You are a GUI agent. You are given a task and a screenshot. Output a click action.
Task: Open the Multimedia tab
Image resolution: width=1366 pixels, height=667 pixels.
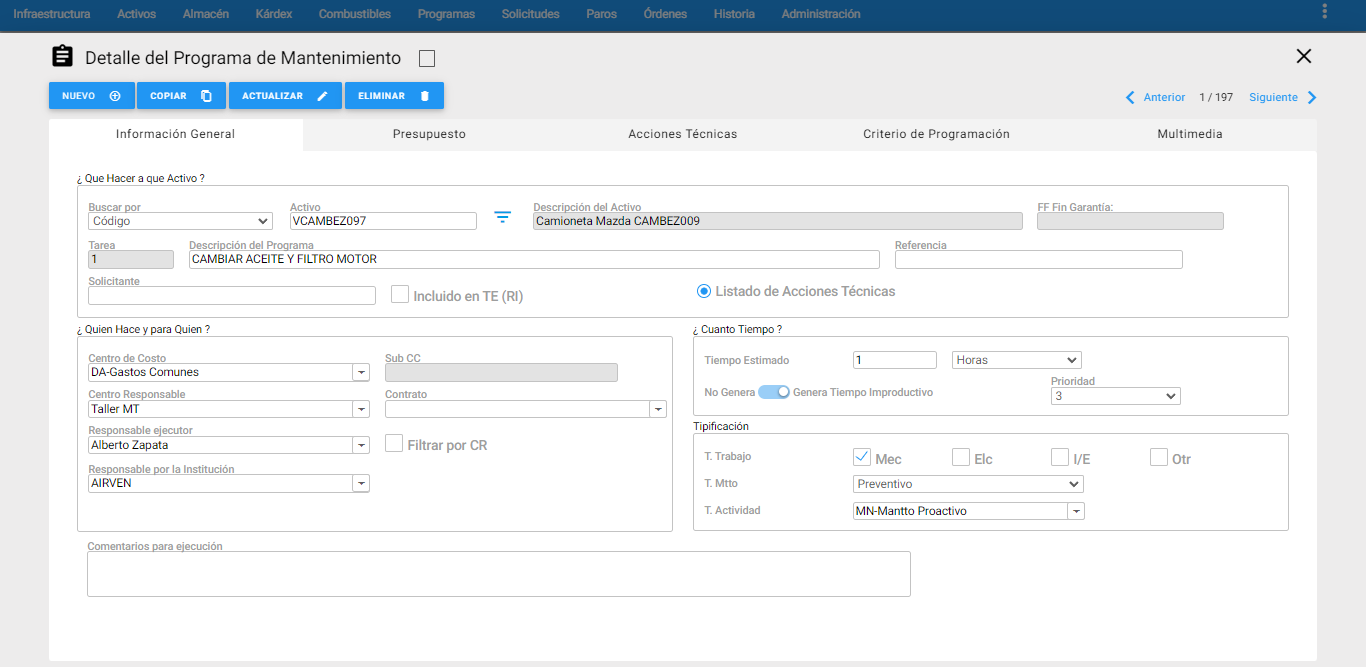point(1190,134)
